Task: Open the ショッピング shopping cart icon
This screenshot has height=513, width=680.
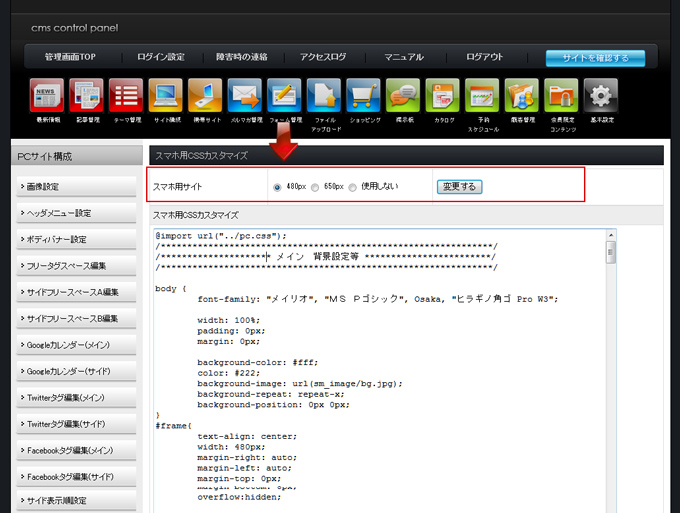Action: coord(363,96)
